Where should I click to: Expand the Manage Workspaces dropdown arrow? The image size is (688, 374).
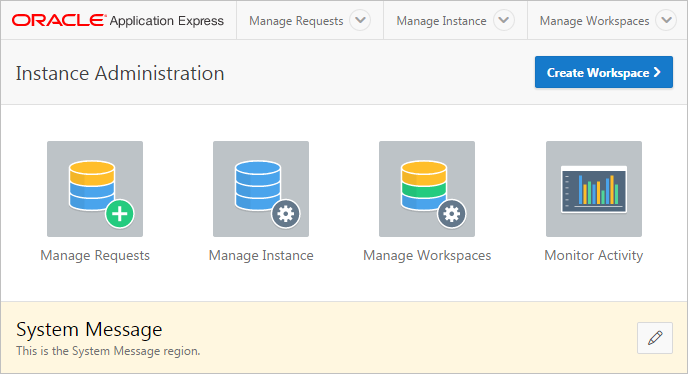[666, 20]
